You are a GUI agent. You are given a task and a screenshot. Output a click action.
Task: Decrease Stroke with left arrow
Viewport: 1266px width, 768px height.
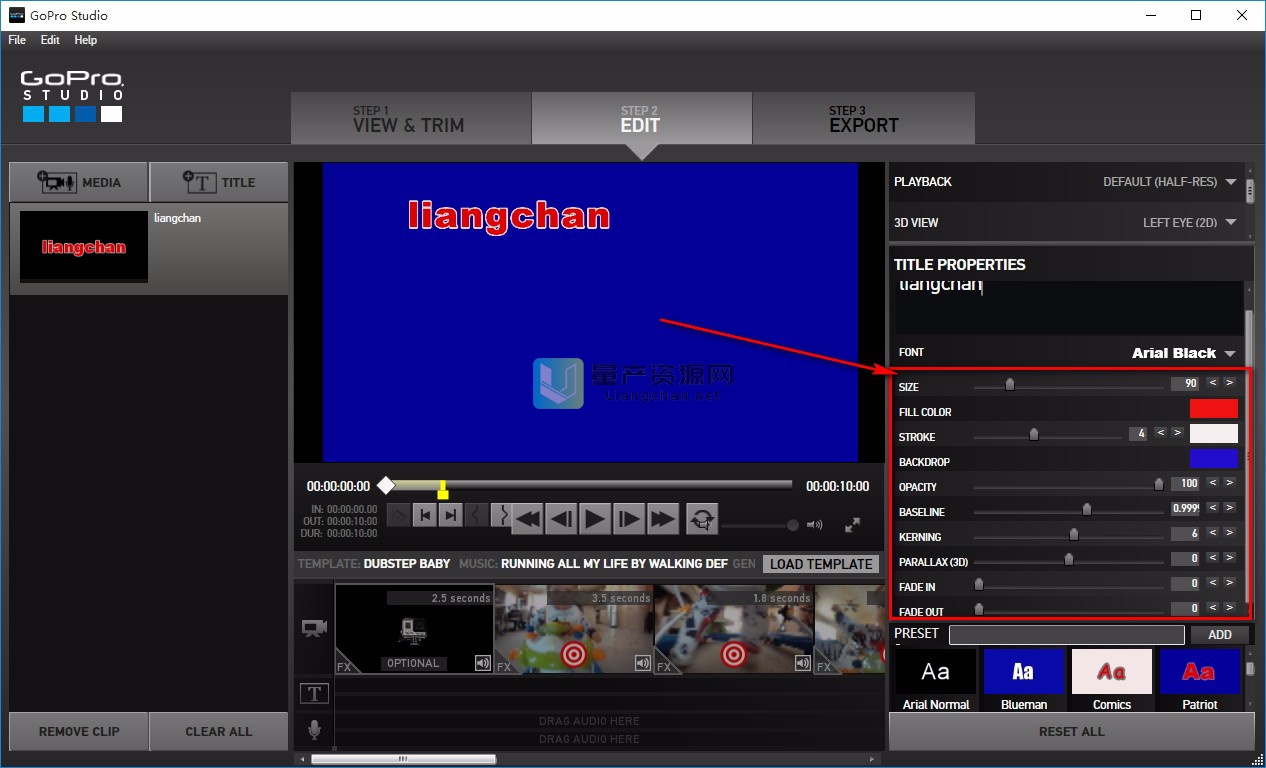(x=1160, y=433)
